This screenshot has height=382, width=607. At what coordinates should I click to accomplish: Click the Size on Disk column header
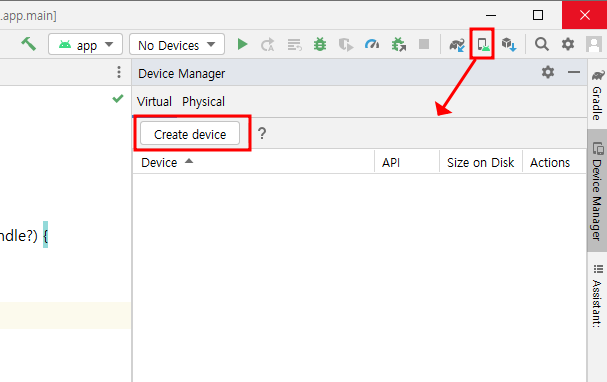pos(480,163)
